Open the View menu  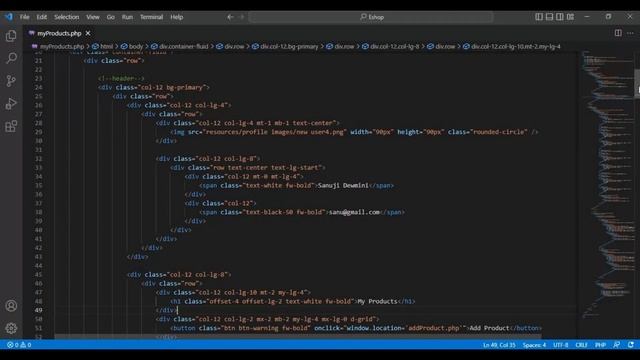click(x=93, y=17)
